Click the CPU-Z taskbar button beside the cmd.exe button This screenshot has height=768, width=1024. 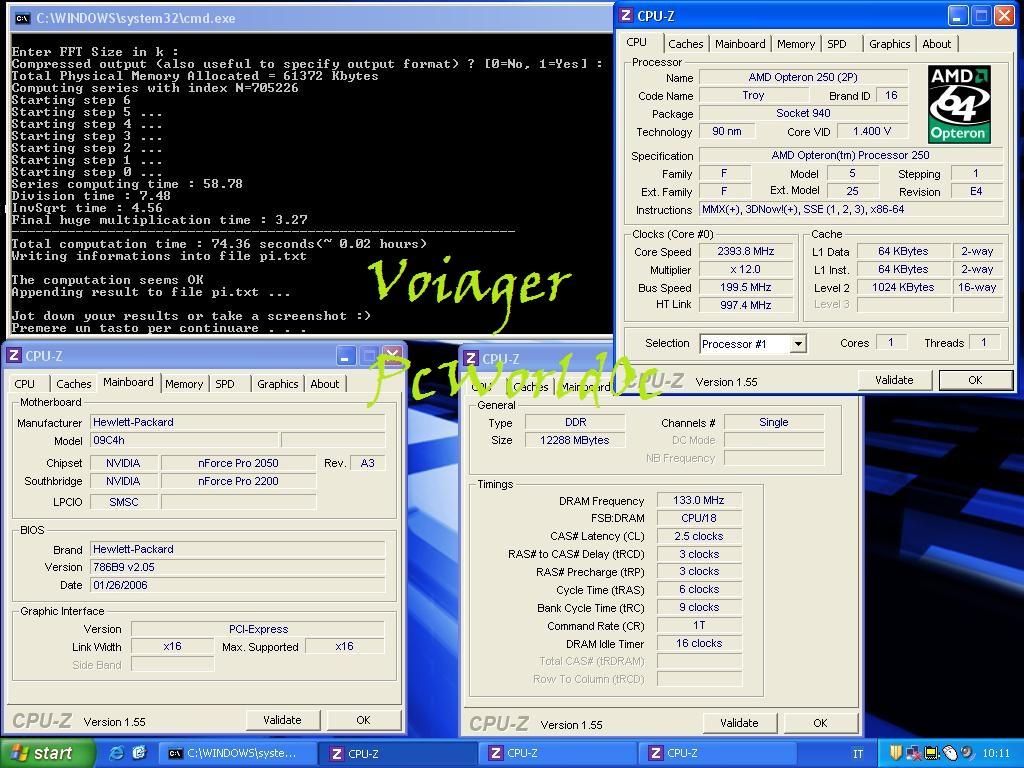pyautogui.click(x=399, y=753)
